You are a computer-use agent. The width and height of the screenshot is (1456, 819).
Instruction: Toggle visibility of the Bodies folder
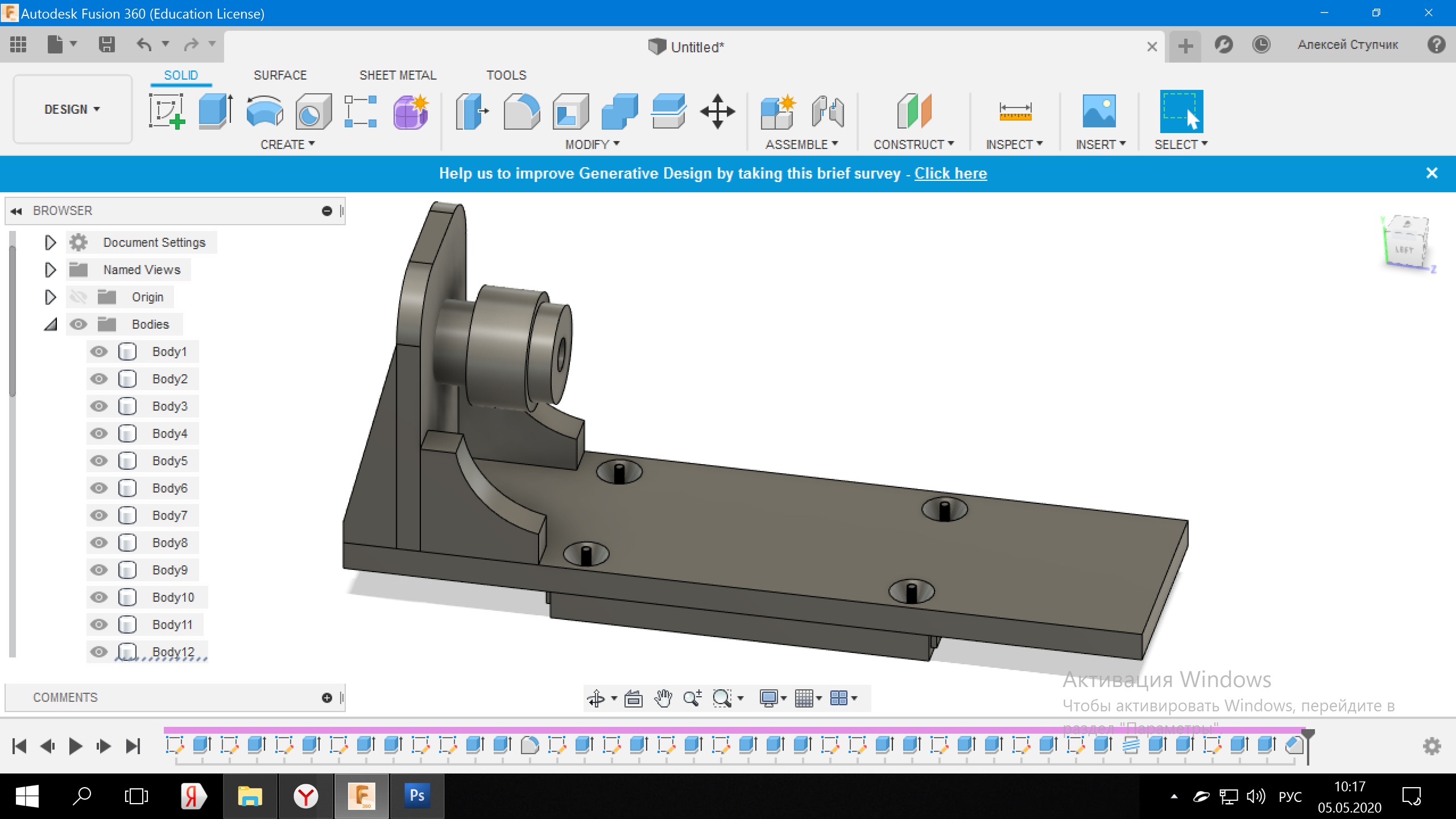tap(78, 324)
